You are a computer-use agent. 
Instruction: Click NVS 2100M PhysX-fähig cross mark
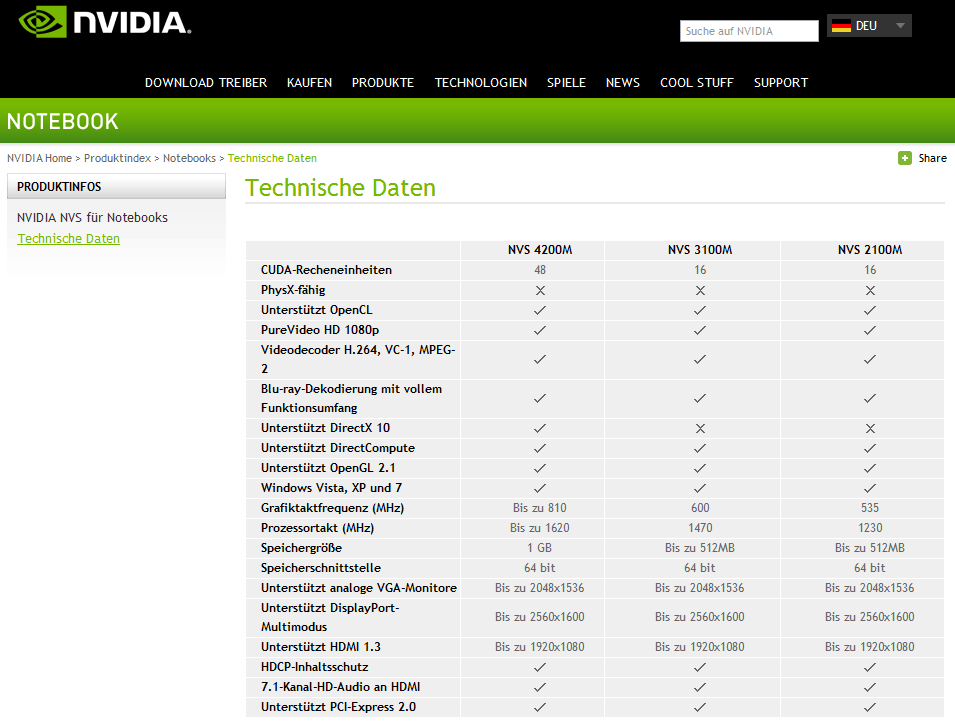(x=870, y=290)
